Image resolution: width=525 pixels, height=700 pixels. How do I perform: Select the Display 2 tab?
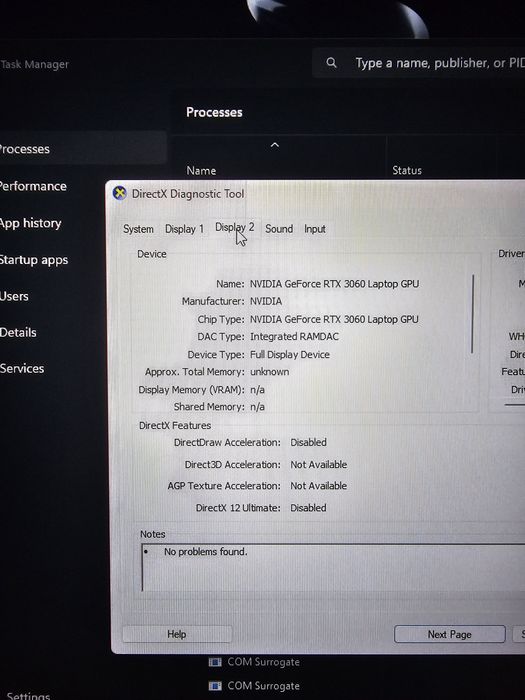pyautogui.click(x=234, y=227)
